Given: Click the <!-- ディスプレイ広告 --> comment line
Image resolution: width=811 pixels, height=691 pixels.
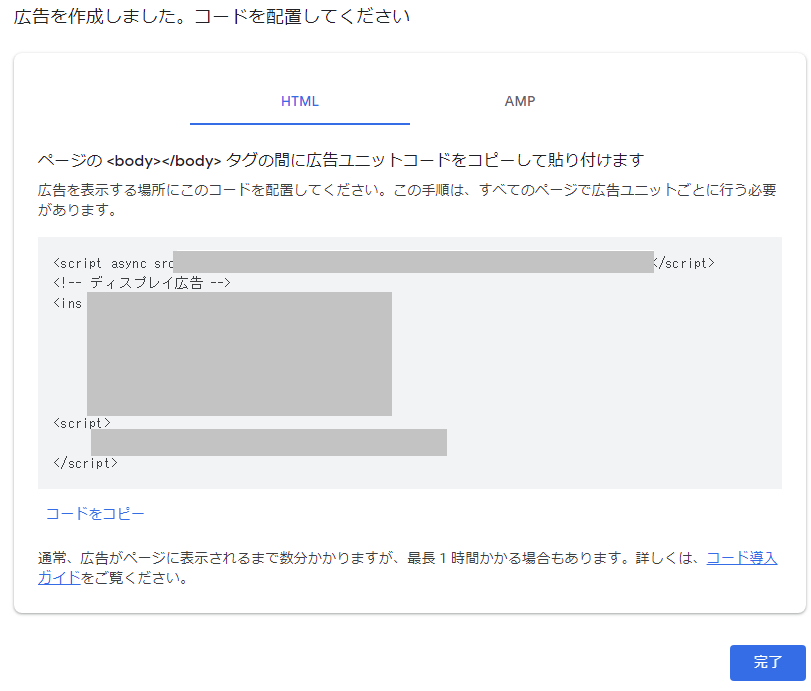Looking at the screenshot, I should [x=142, y=283].
